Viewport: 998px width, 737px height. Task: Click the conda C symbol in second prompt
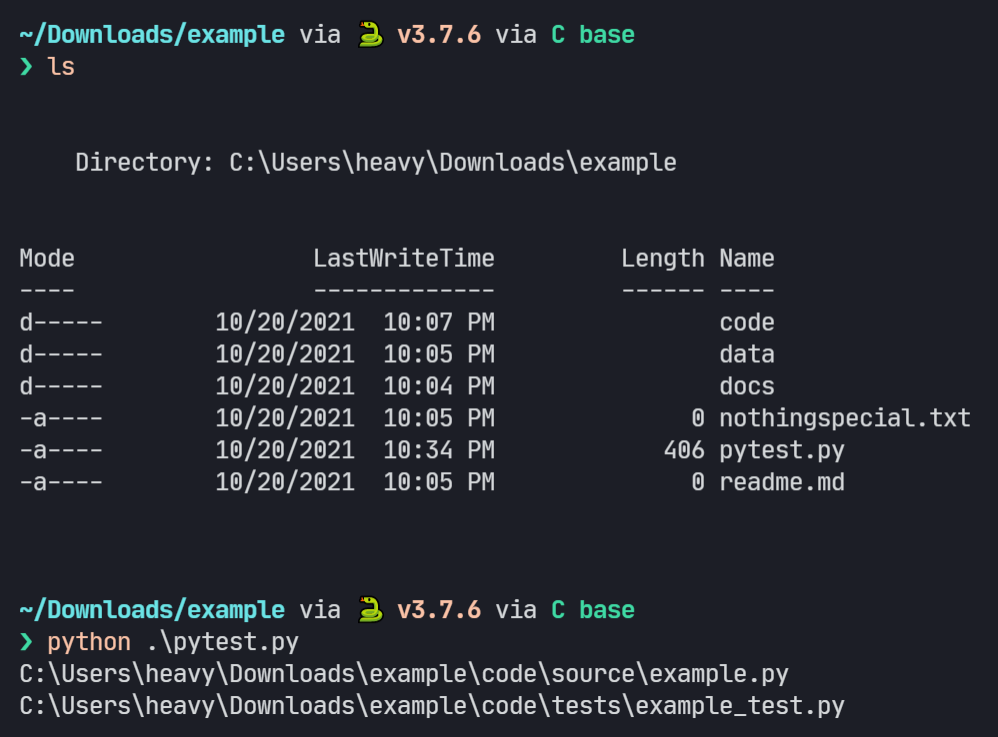558,610
